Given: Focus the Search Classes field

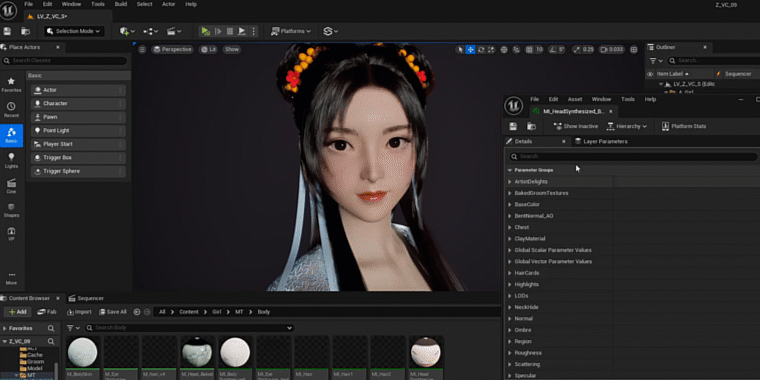Looking at the screenshot, I should 65,61.
